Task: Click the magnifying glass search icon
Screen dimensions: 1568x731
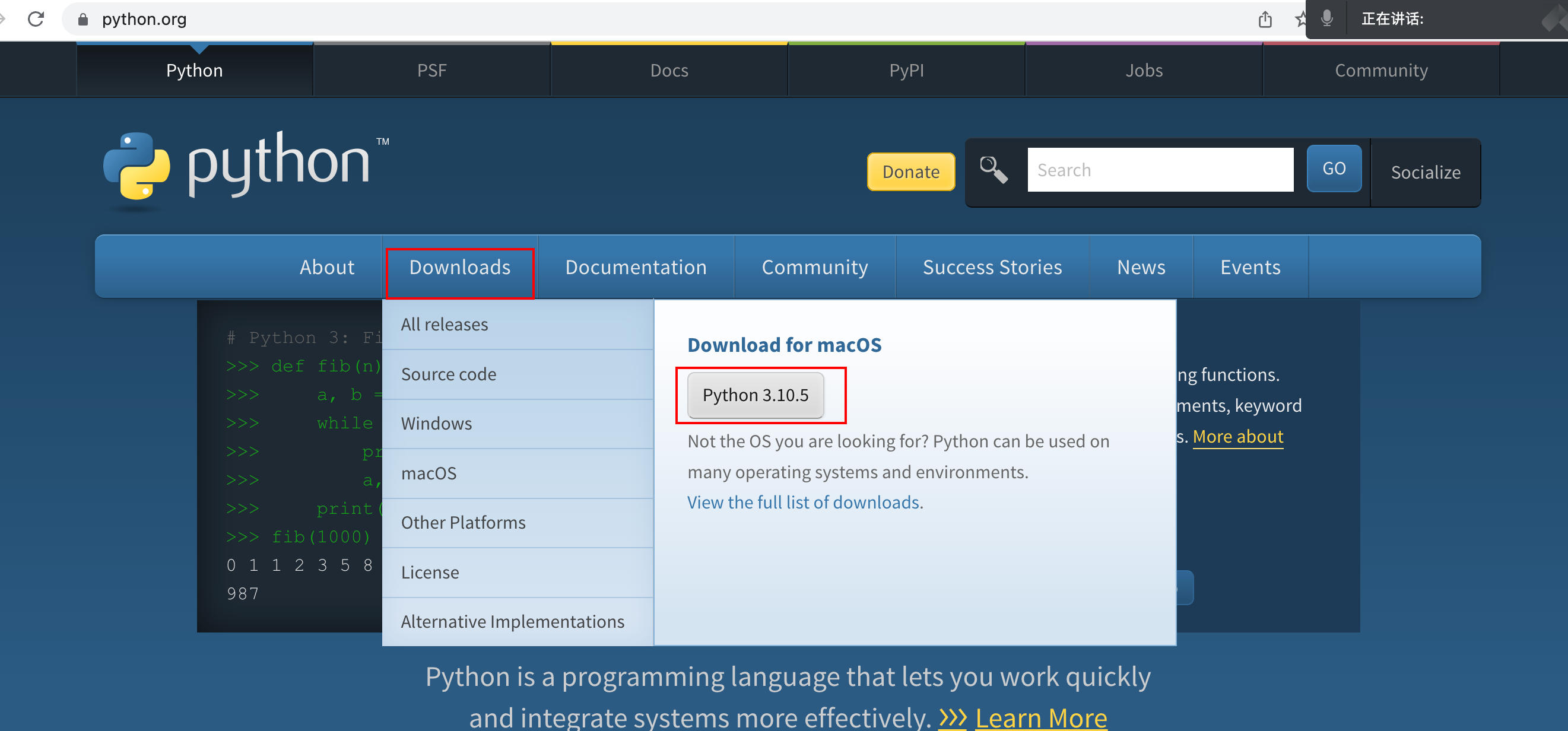Action: (x=994, y=170)
